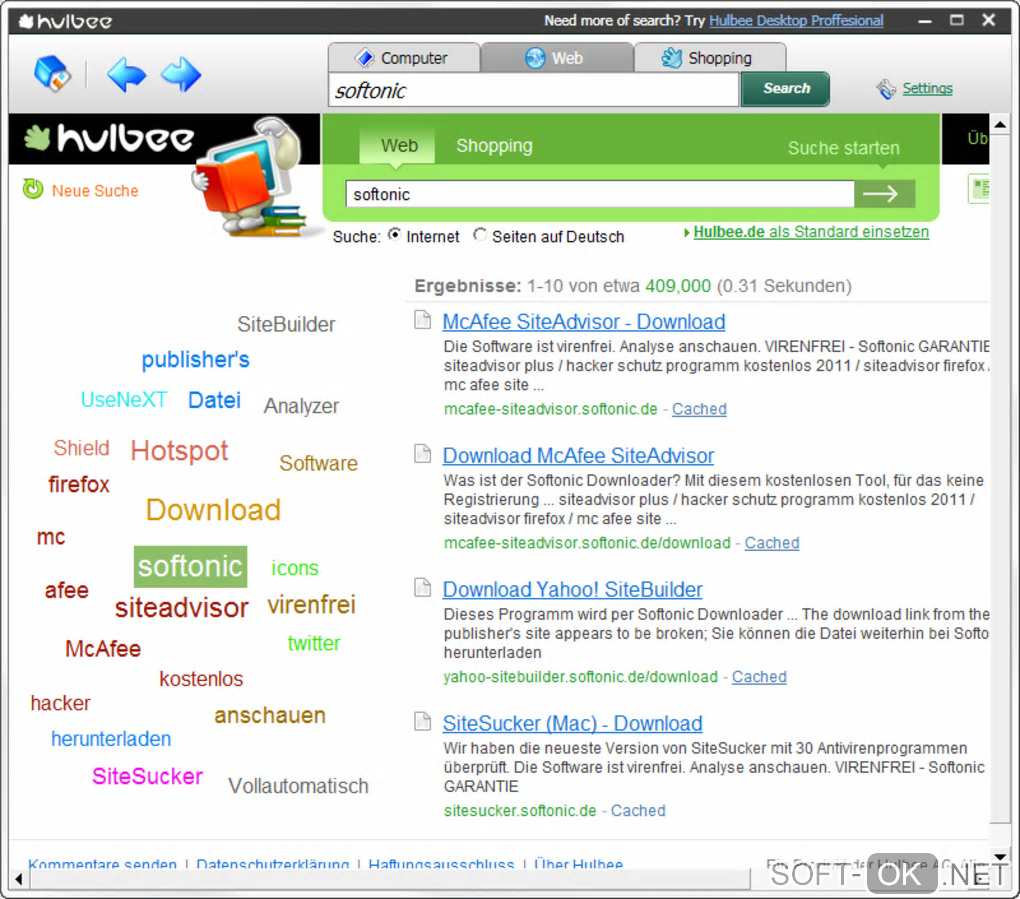
Task: Open SiteSucker (Mac) - Download result
Action: pyautogui.click(x=572, y=724)
